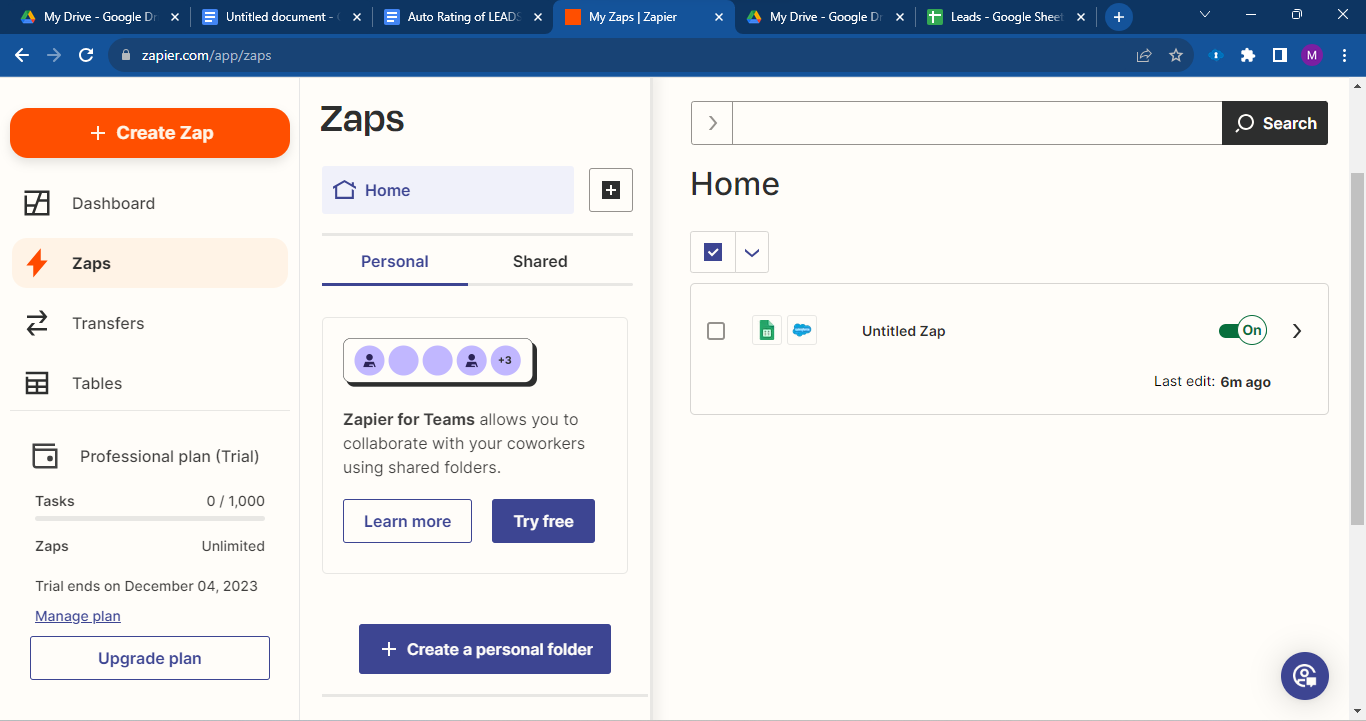Image resolution: width=1366 pixels, height=721 pixels.
Task: Open the Manage plan link
Action: click(x=78, y=616)
